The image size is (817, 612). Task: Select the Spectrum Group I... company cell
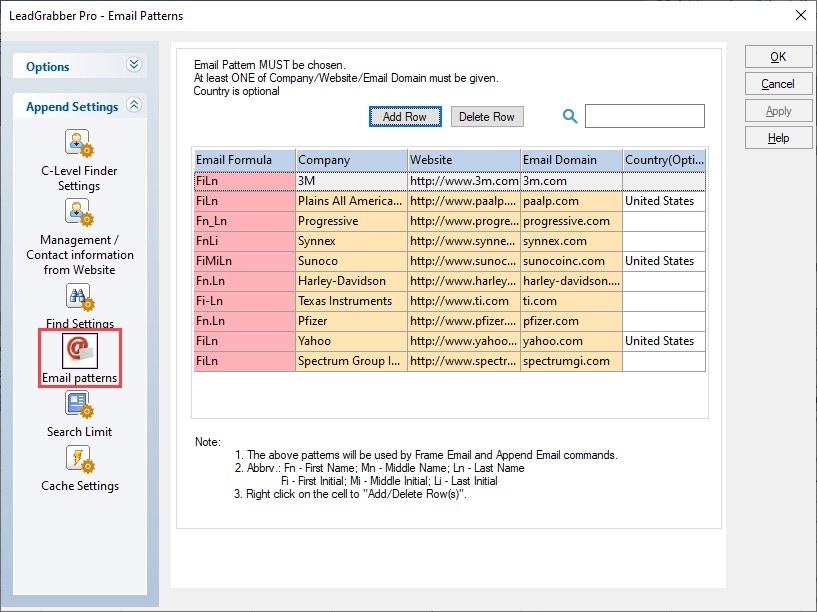point(351,361)
